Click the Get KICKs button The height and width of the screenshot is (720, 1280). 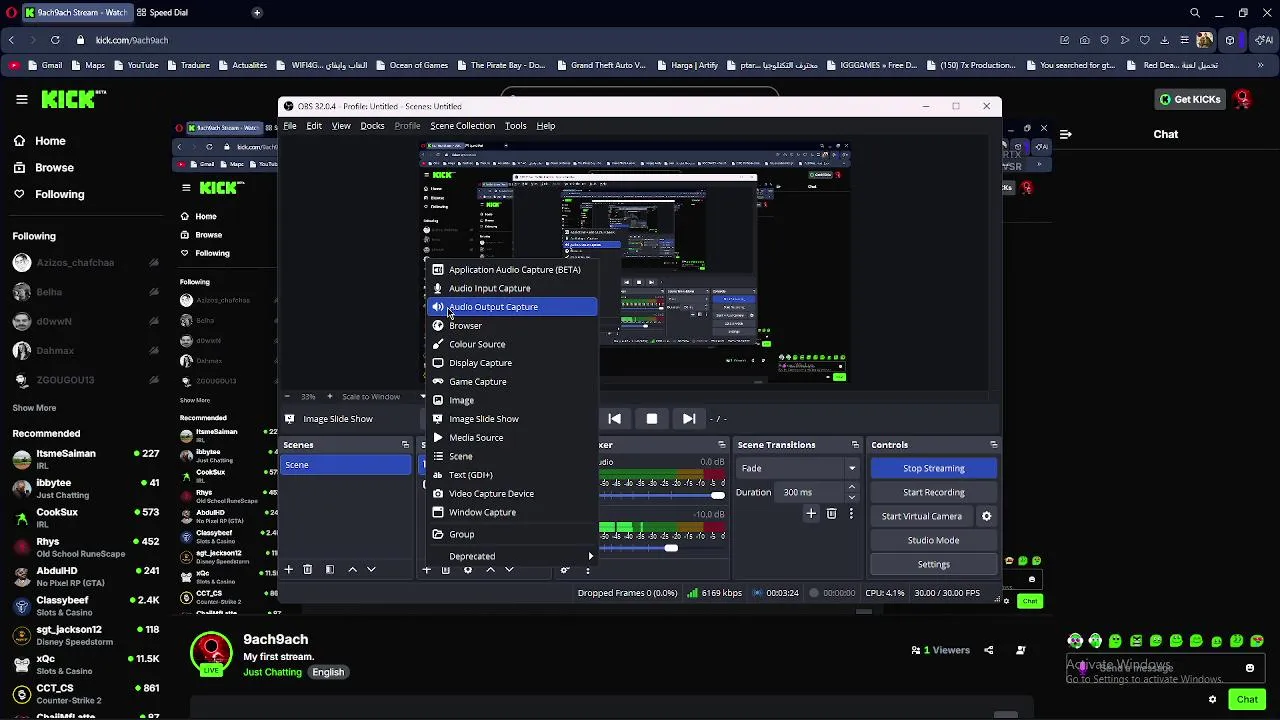coord(1190,99)
